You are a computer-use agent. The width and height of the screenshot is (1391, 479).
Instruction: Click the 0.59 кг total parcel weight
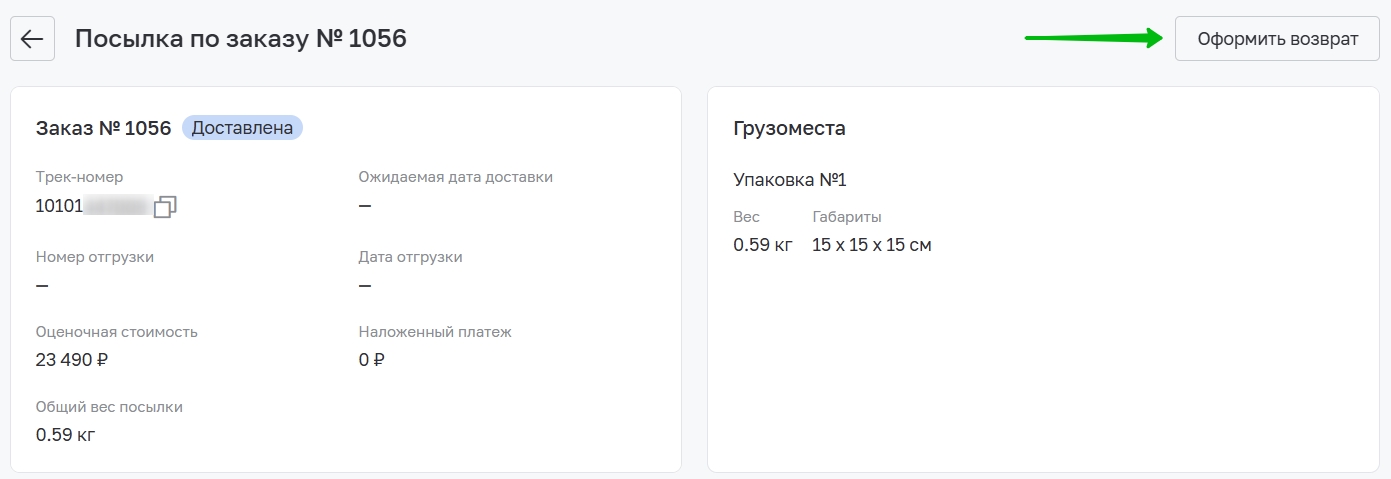[65, 435]
